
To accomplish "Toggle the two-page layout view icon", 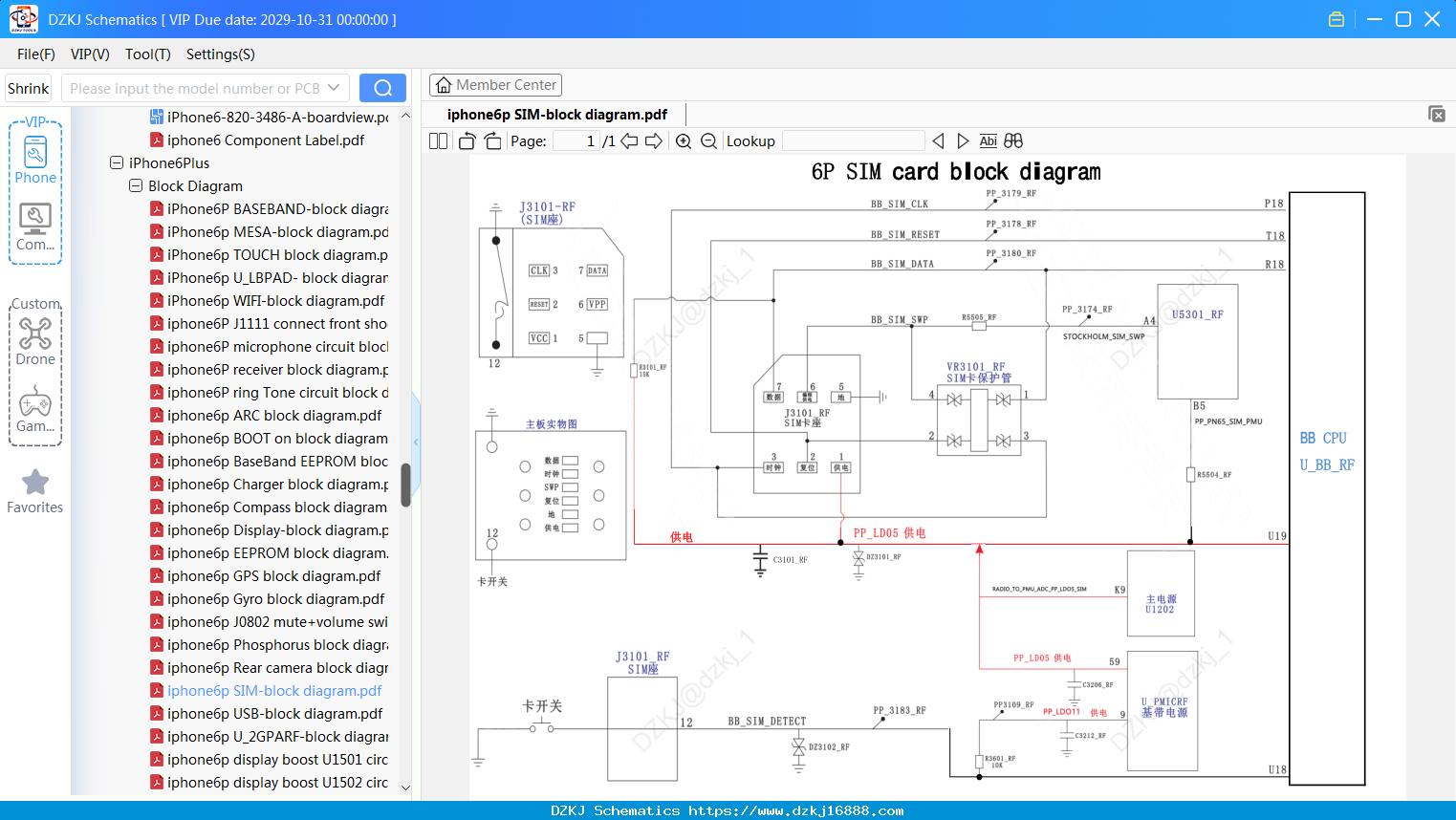I will pyautogui.click(x=438, y=141).
